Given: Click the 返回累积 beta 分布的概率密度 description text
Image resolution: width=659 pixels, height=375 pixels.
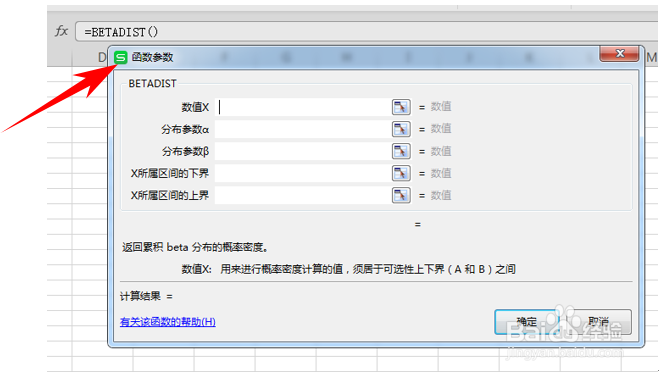Looking at the screenshot, I should pyautogui.click(x=195, y=247).
